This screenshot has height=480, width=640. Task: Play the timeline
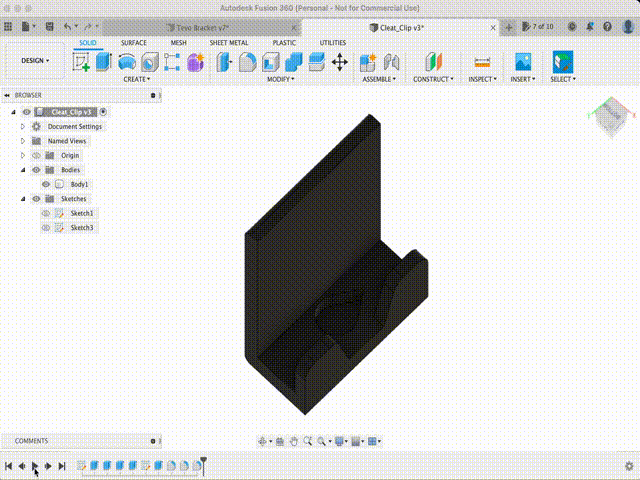tap(35, 466)
